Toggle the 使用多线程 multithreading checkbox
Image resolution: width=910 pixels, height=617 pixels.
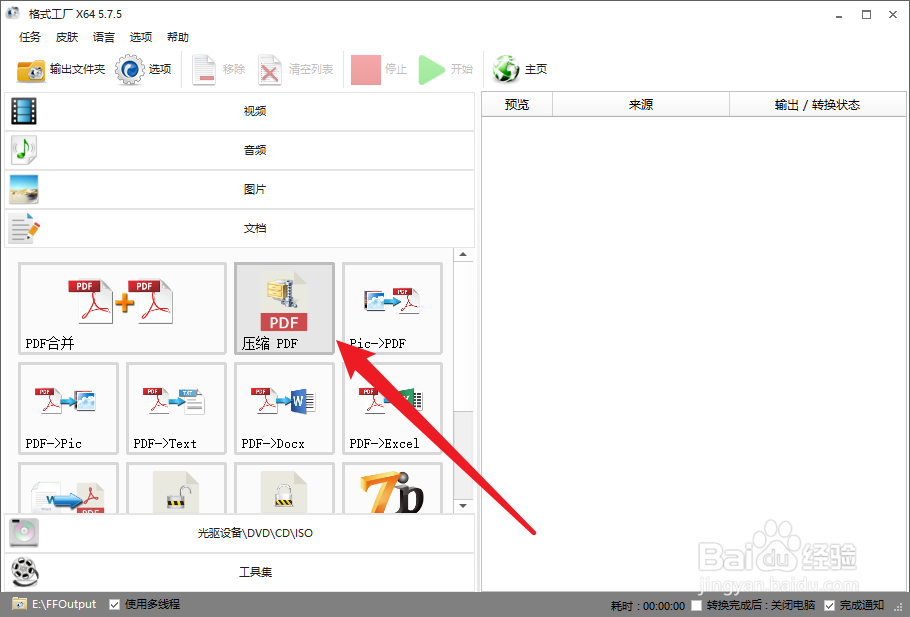[115, 604]
